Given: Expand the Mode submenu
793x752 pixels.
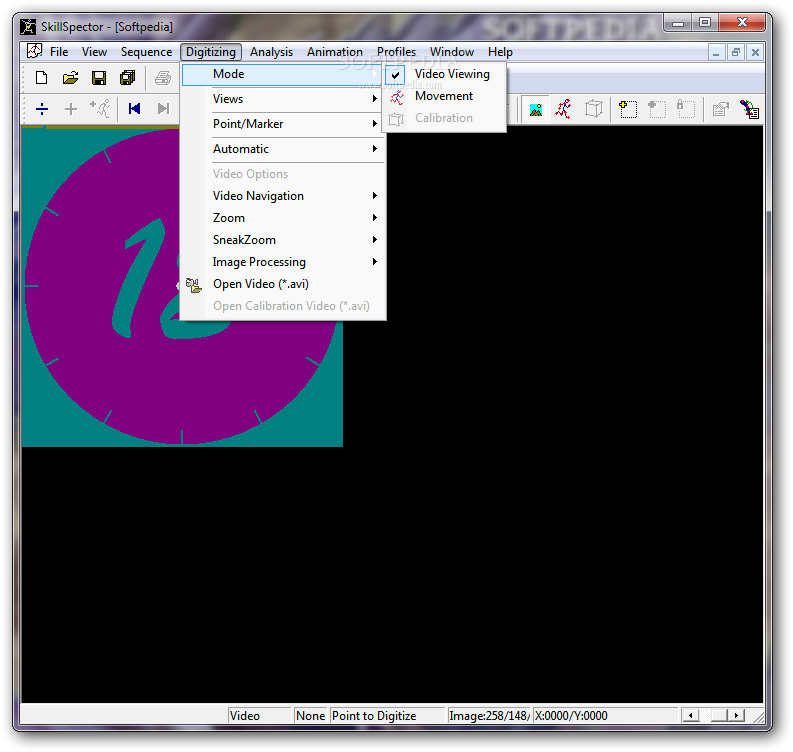Looking at the screenshot, I should 283,74.
